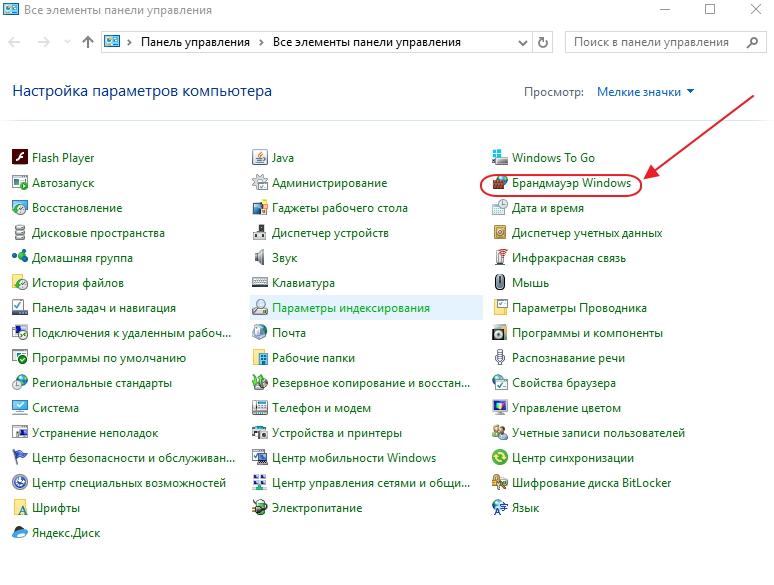The image size is (774, 585).
Task: Open Подключения к удаленным рабочим столам link
Action: click(131, 333)
